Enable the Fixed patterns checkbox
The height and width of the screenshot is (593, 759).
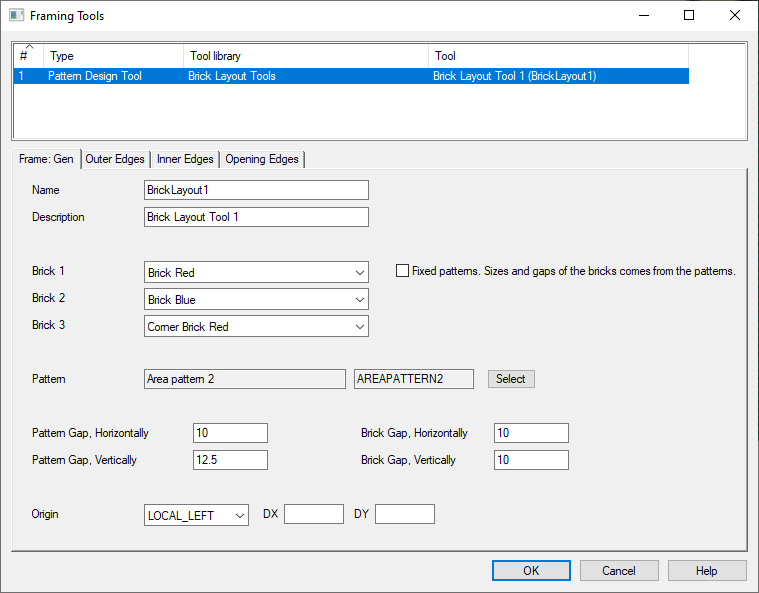click(403, 271)
